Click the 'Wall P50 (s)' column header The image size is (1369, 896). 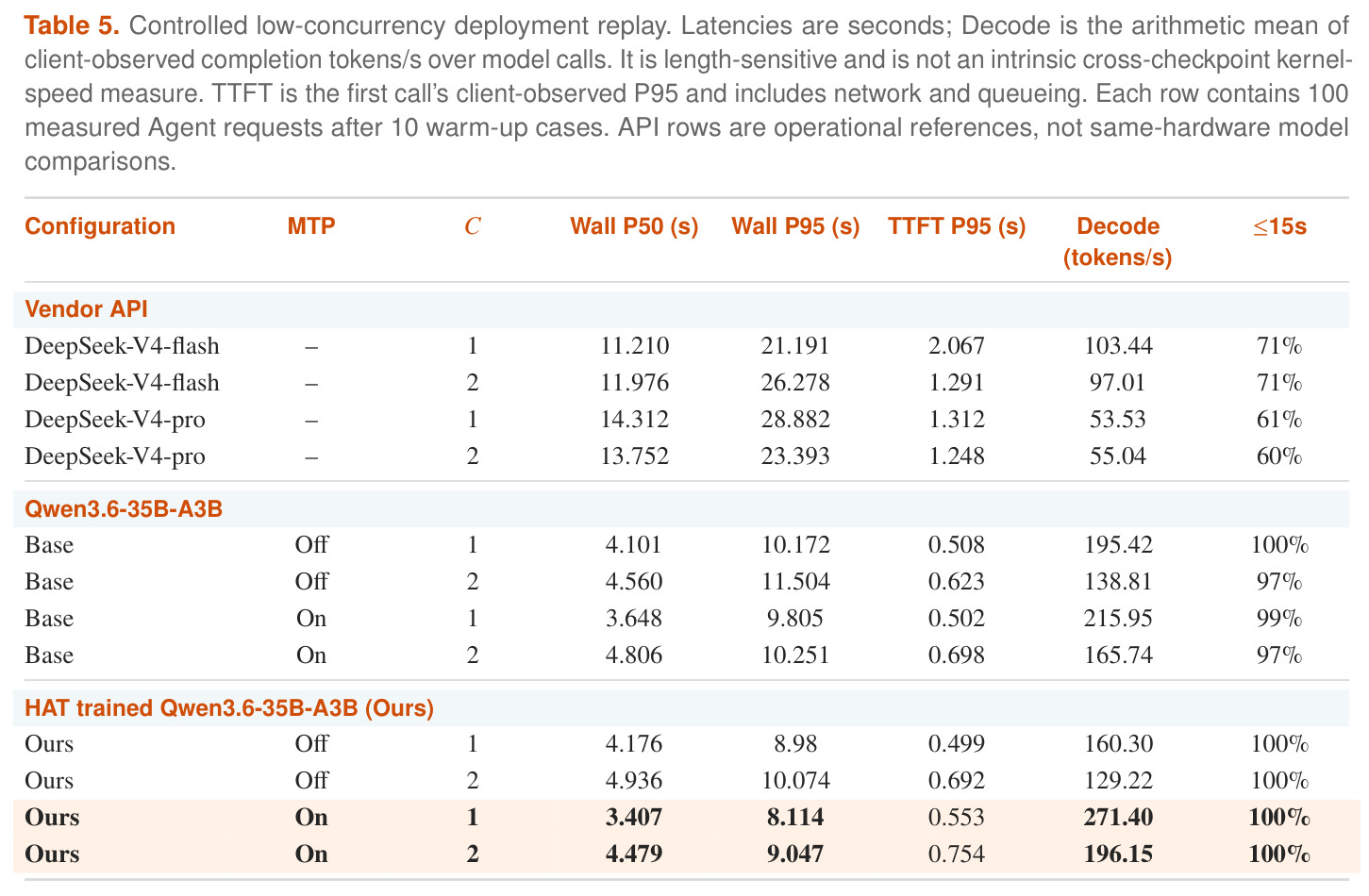(x=634, y=226)
